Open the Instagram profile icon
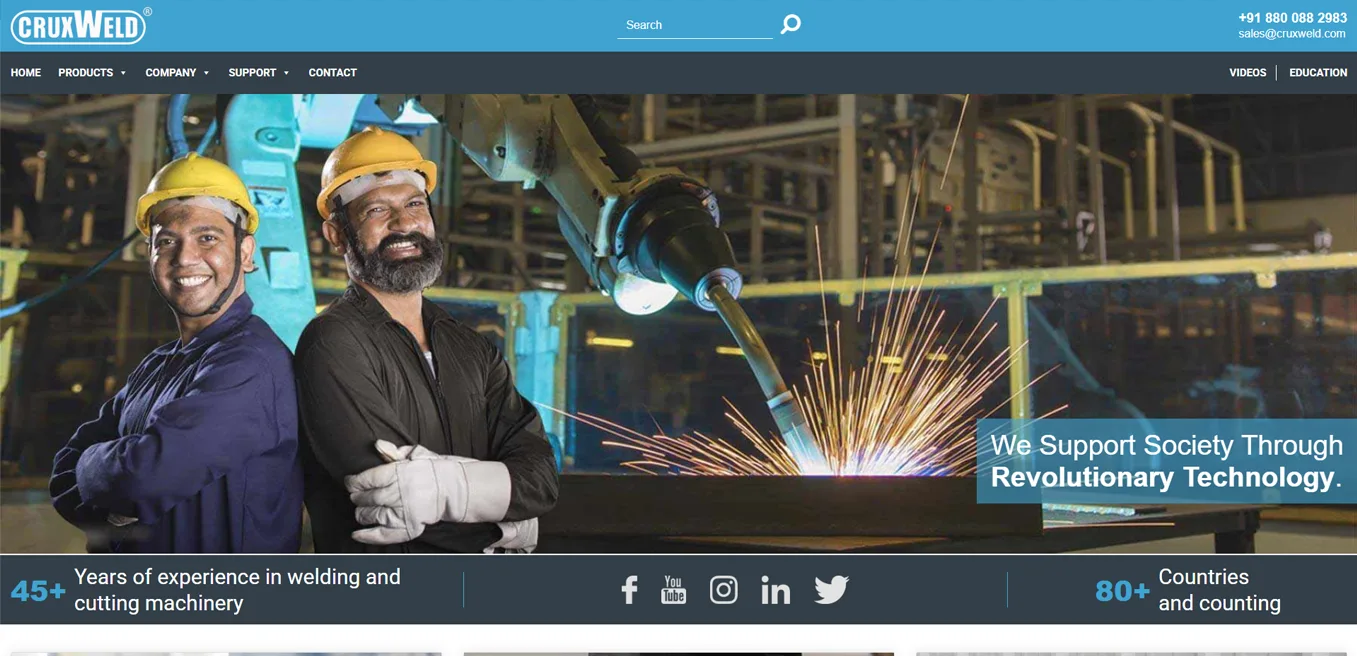This screenshot has width=1357, height=656. (723, 590)
